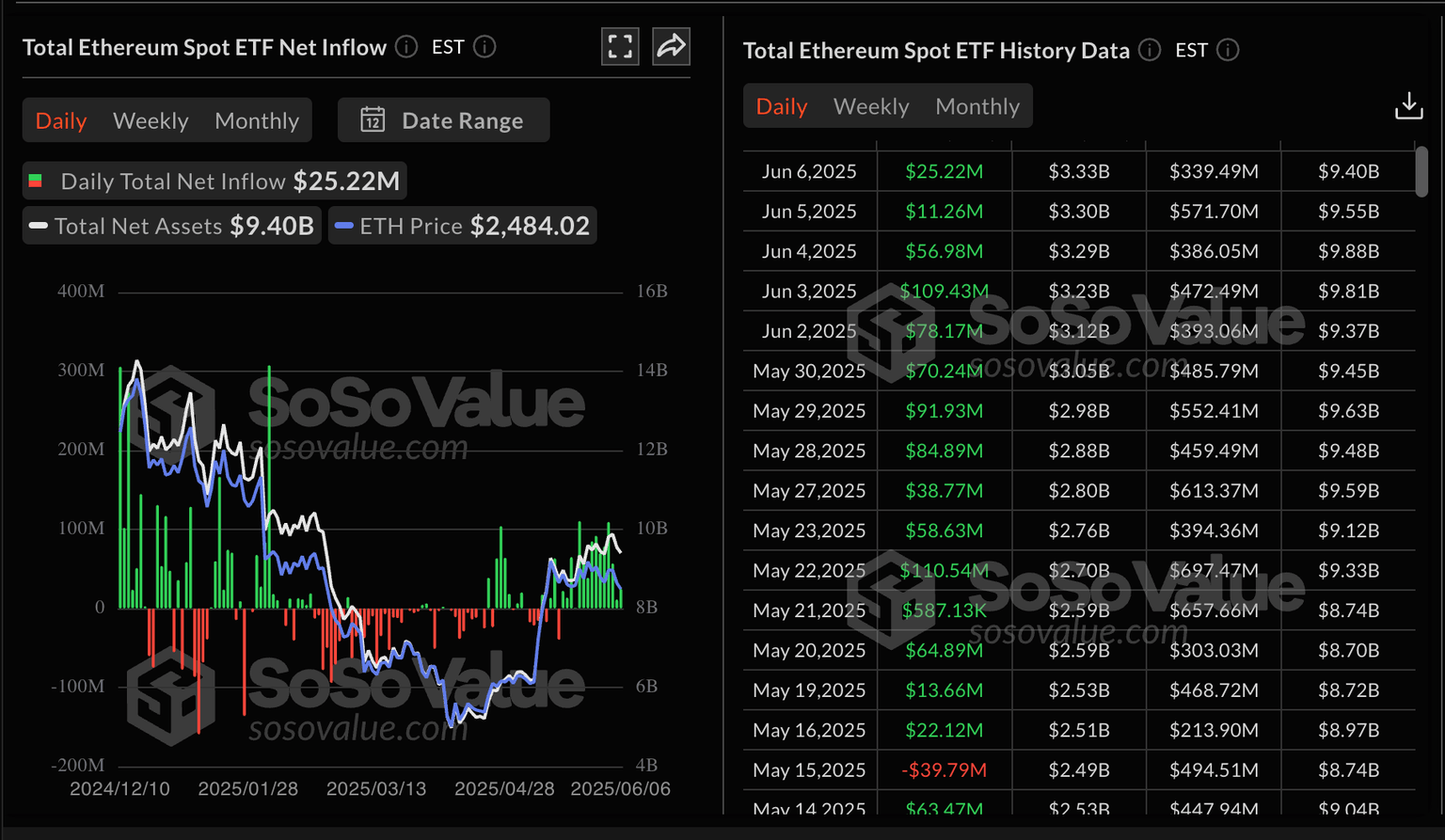The width and height of the screenshot is (1445, 840).
Task: Switch chart to Weekly view
Action: [x=151, y=120]
